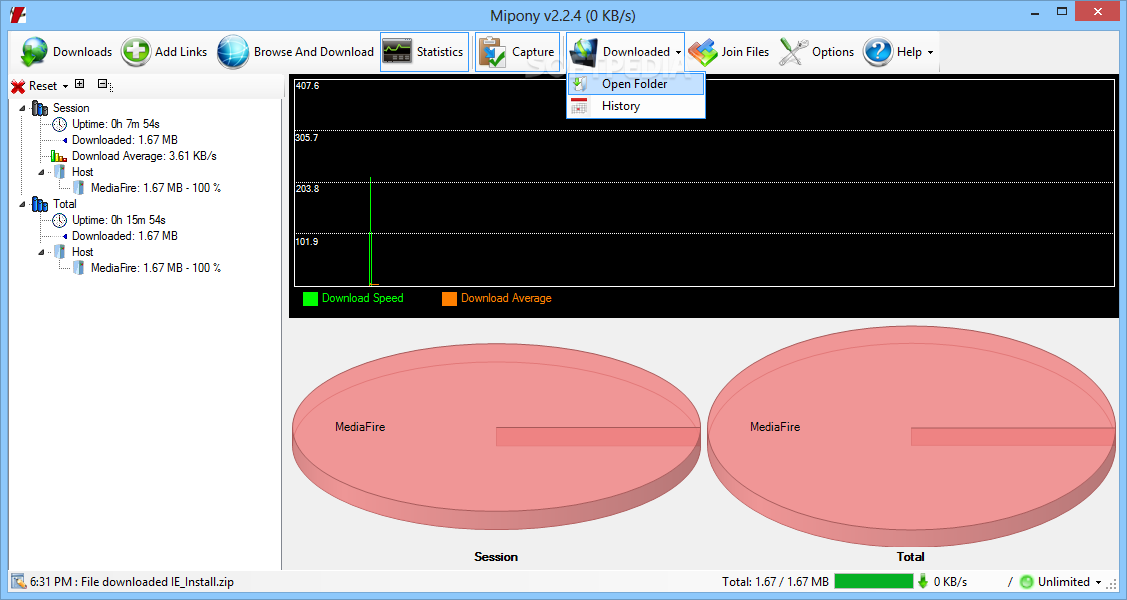Screen dimensions: 1127x600
Task: Open the Unlimited speed dropdown arrow
Action: 1098,582
